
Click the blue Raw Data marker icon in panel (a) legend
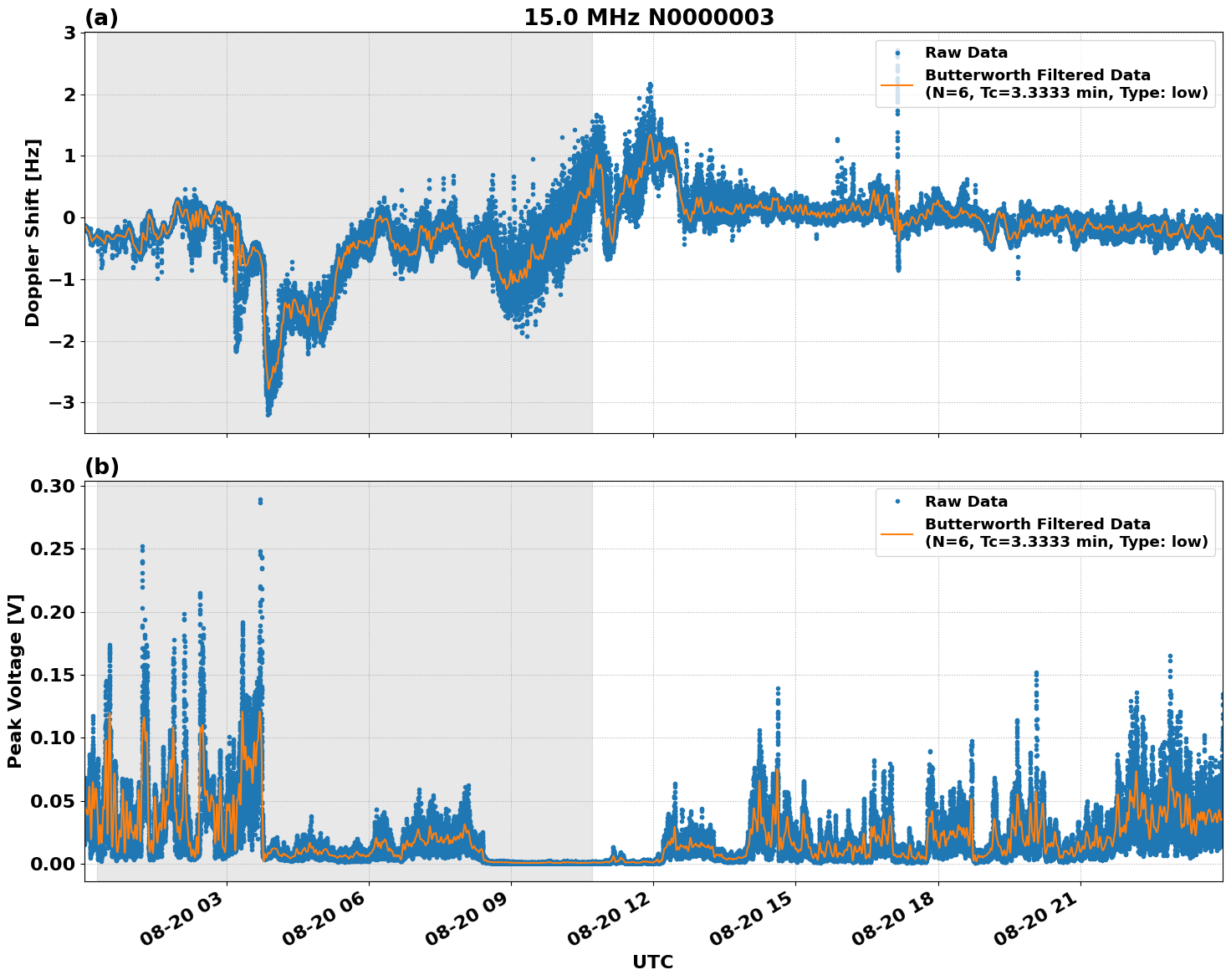(897, 52)
